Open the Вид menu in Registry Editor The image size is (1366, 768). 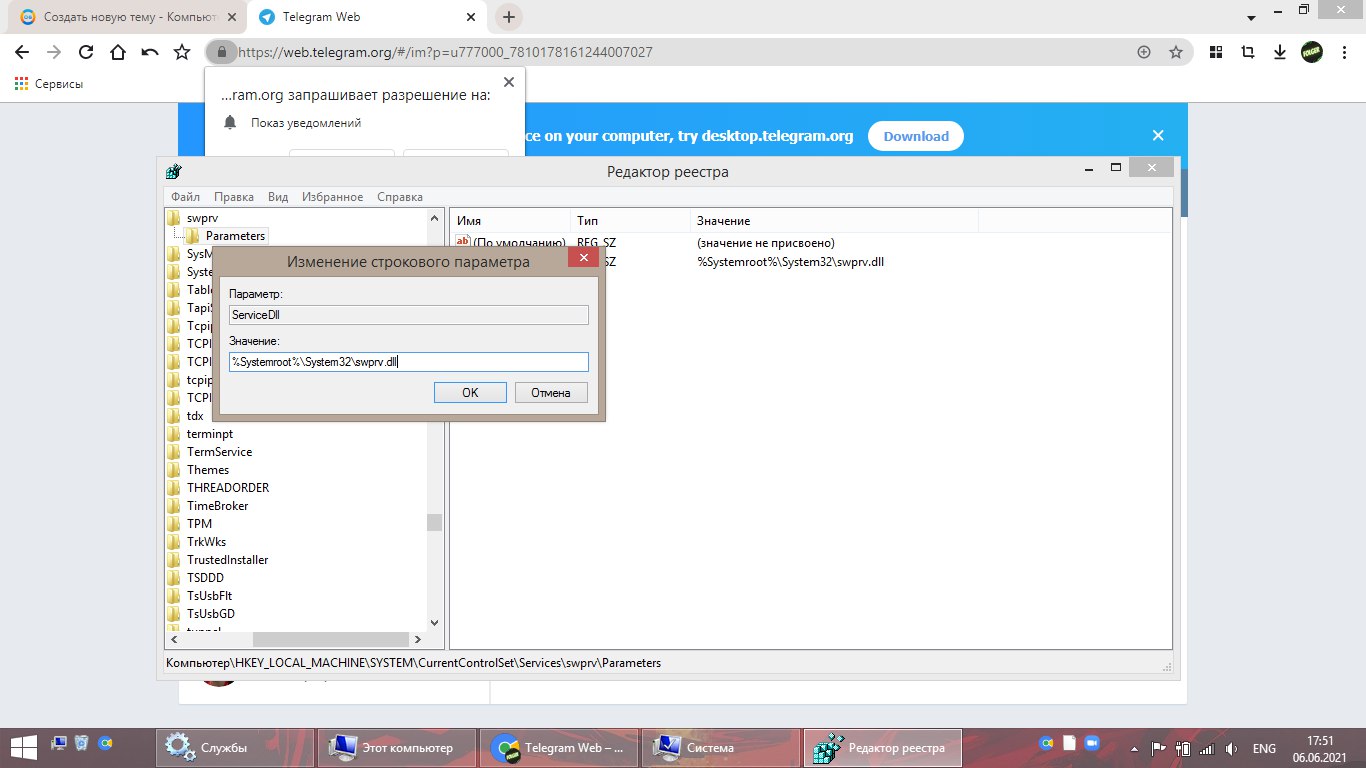[x=278, y=197]
